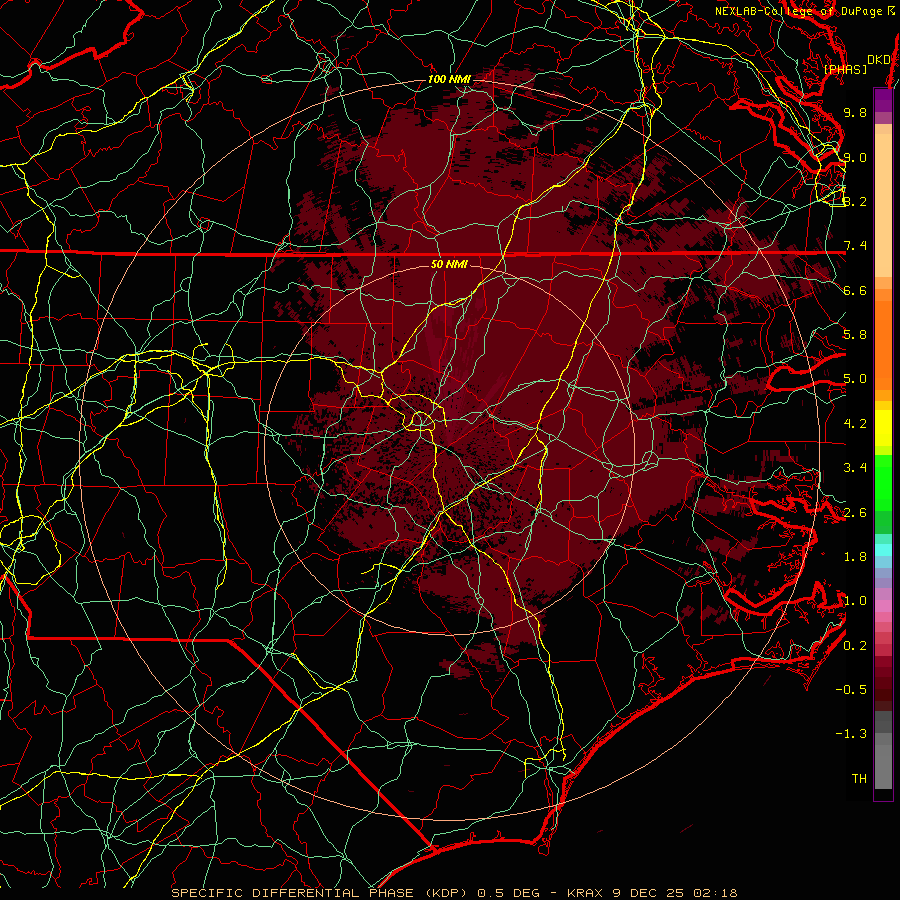Select the pink band near 1.0
Viewport: 900px width, 900px height.
pos(883,606)
